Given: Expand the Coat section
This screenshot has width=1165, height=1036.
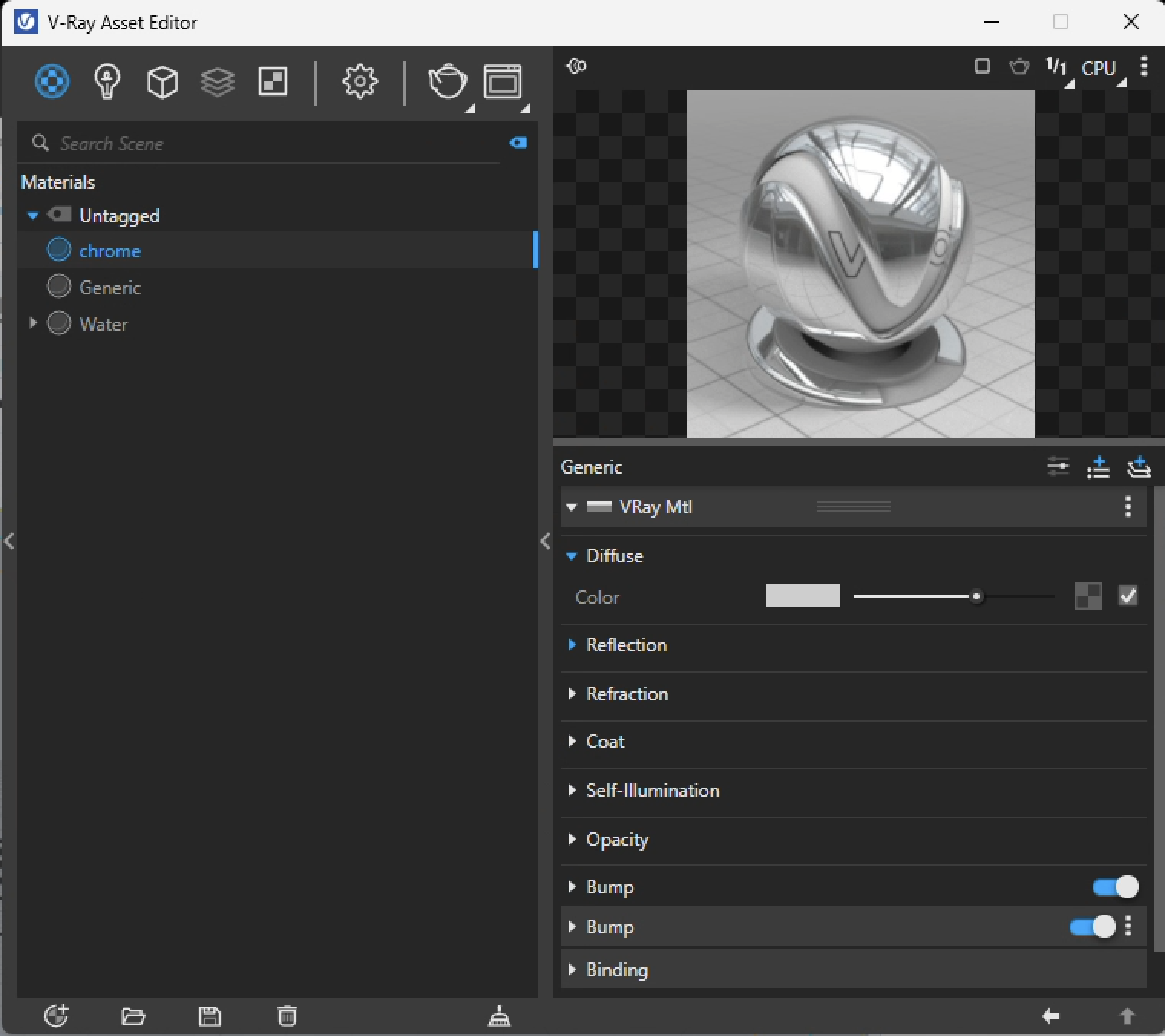Looking at the screenshot, I should [572, 741].
